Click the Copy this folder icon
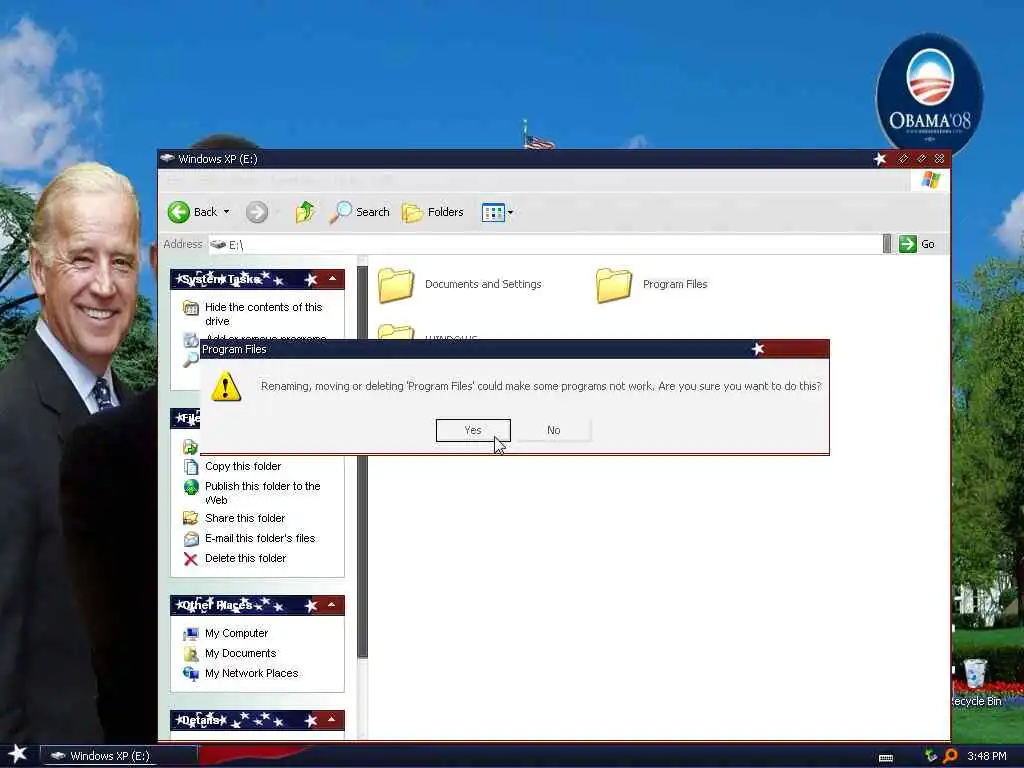1024x768 pixels. [x=191, y=467]
